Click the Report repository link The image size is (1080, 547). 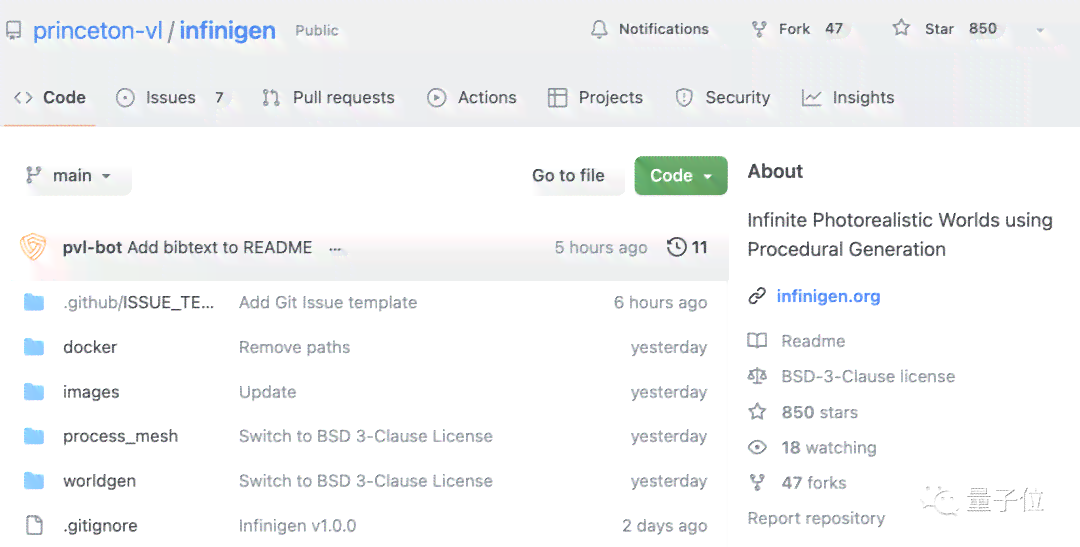point(816,518)
